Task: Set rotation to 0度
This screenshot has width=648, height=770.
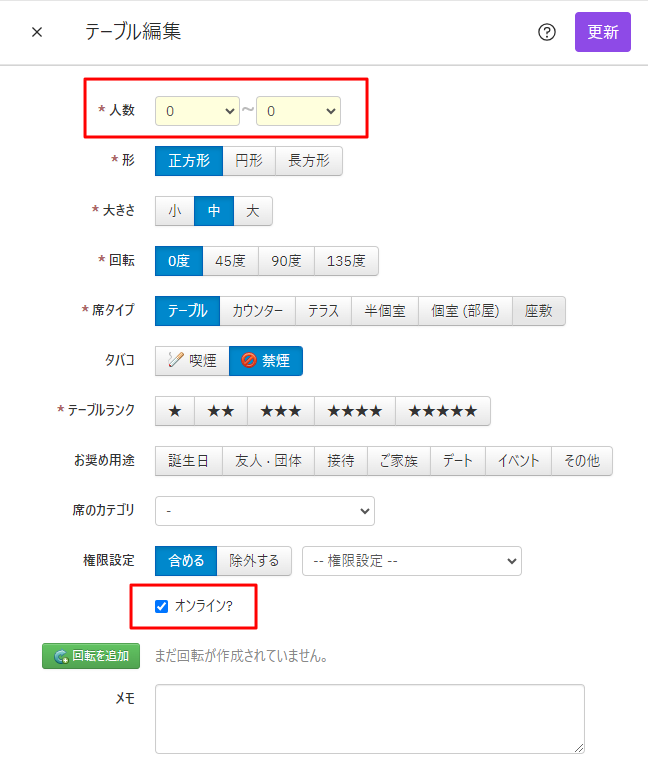Action: coord(179,261)
